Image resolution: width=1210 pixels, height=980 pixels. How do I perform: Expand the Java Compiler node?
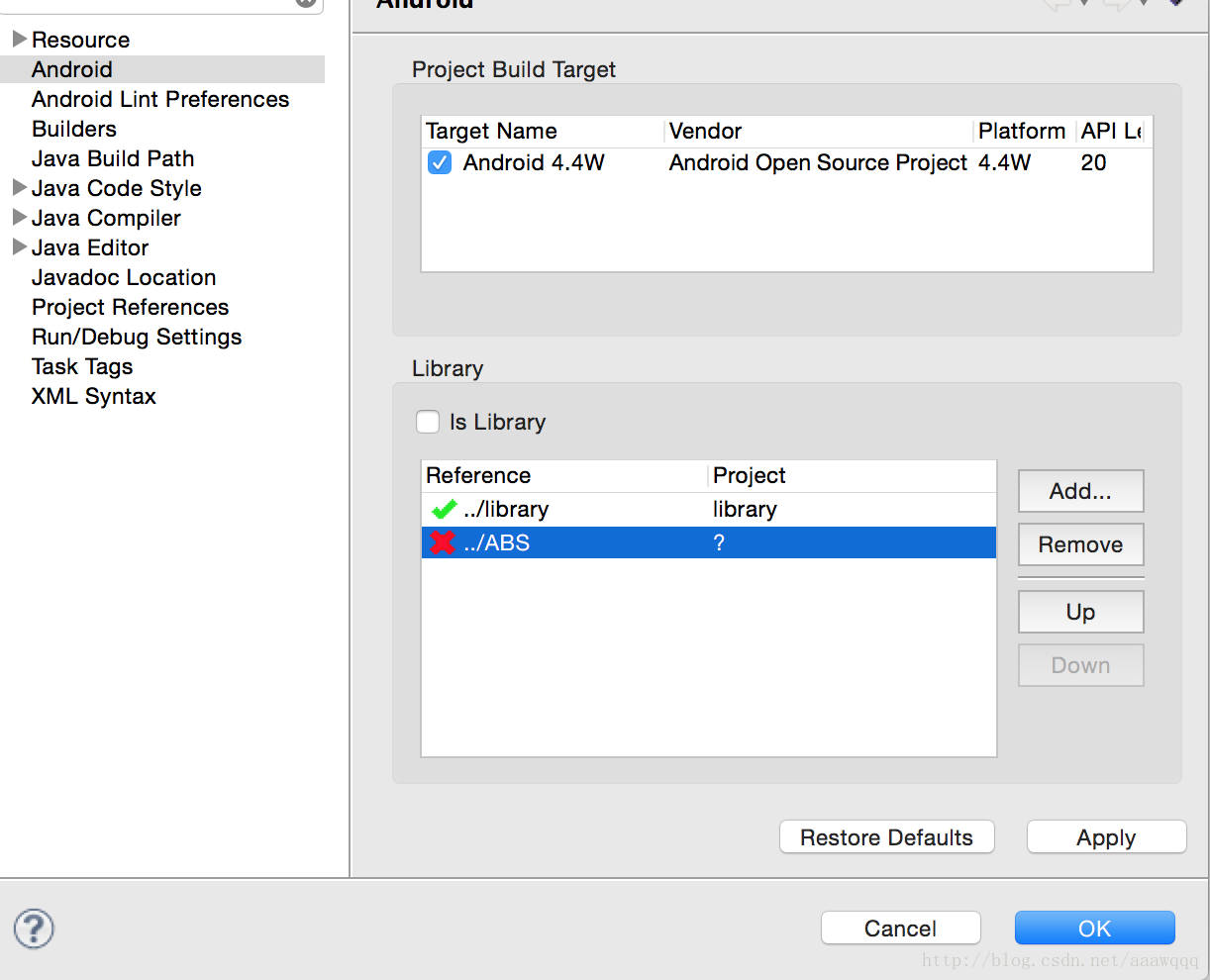point(19,218)
